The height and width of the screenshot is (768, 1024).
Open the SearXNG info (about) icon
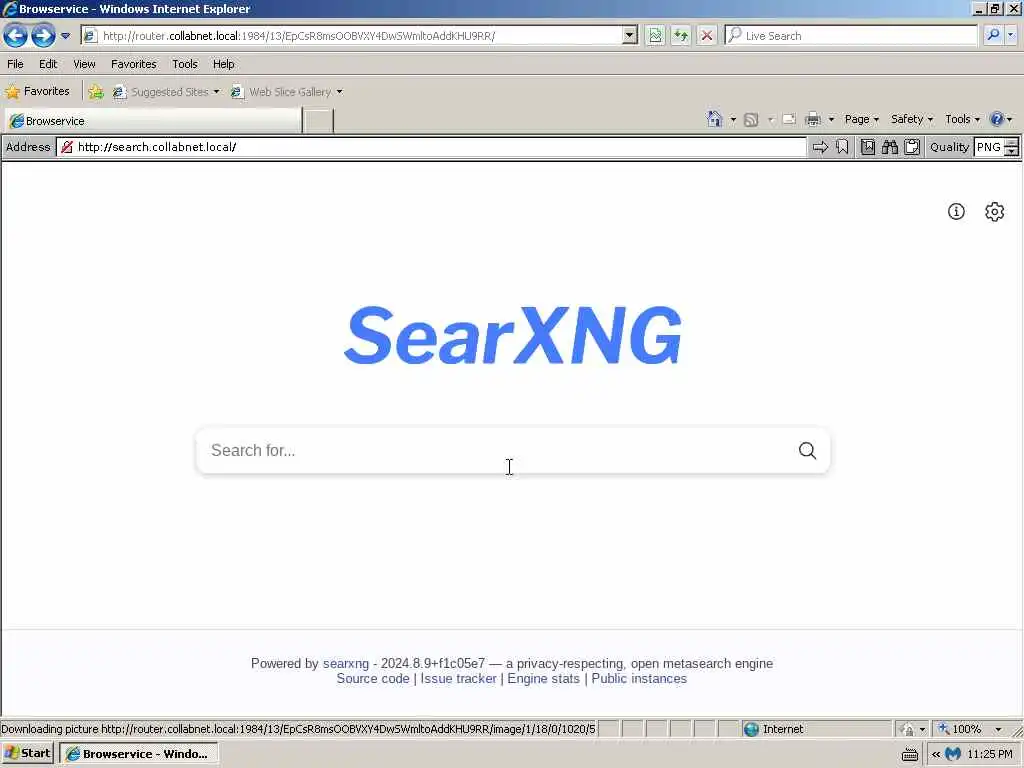pyautogui.click(x=956, y=212)
